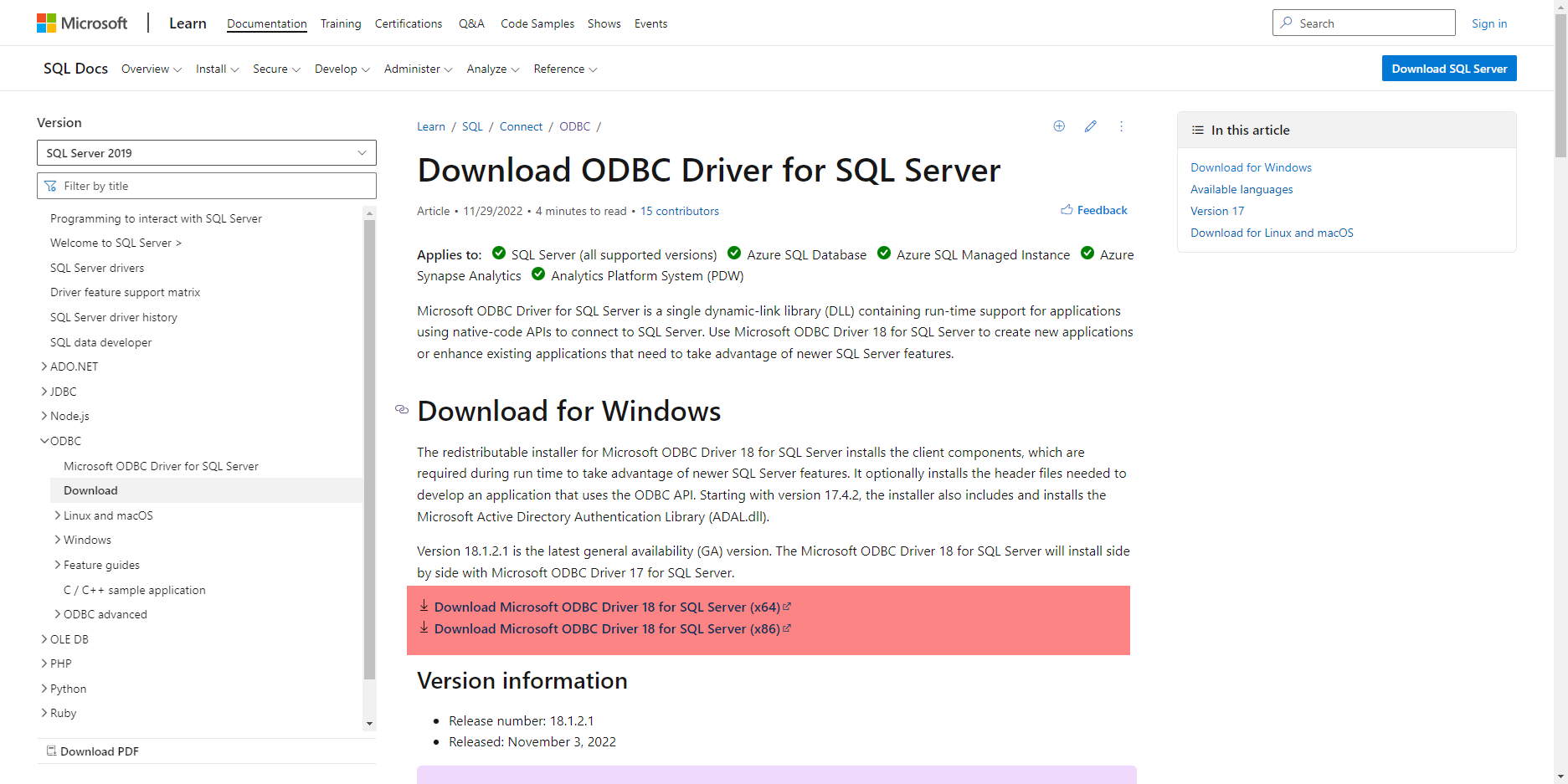The height and width of the screenshot is (784, 1568).
Task: Click the x64 driver download arrow icon
Action: coord(424,606)
